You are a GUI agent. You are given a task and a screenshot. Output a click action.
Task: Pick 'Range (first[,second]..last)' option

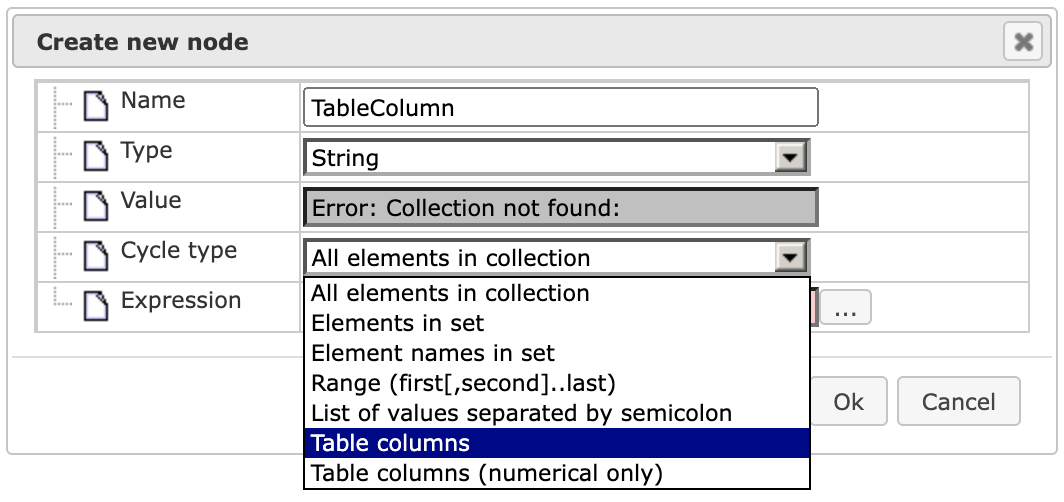pyautogui.click(x=556, y=383)
